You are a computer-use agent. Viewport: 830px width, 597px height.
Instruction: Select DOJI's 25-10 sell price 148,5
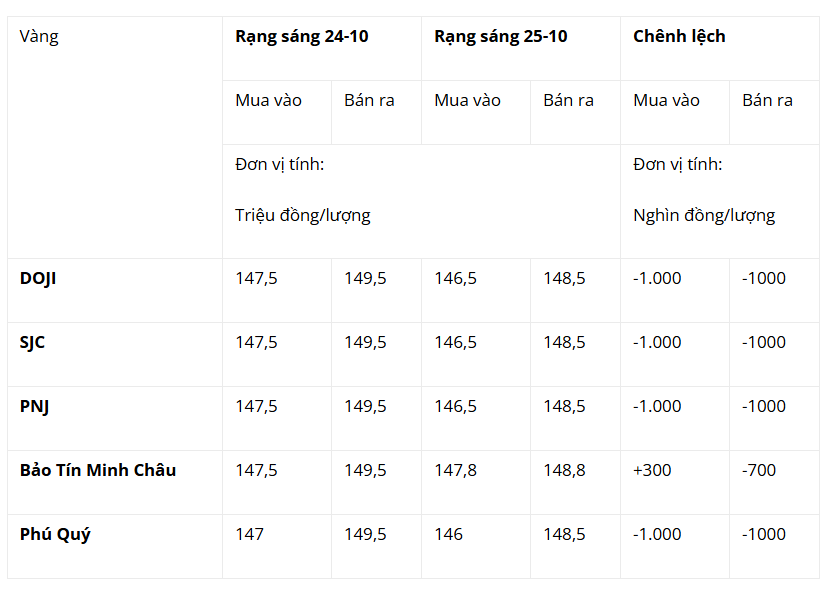[565, 279]
